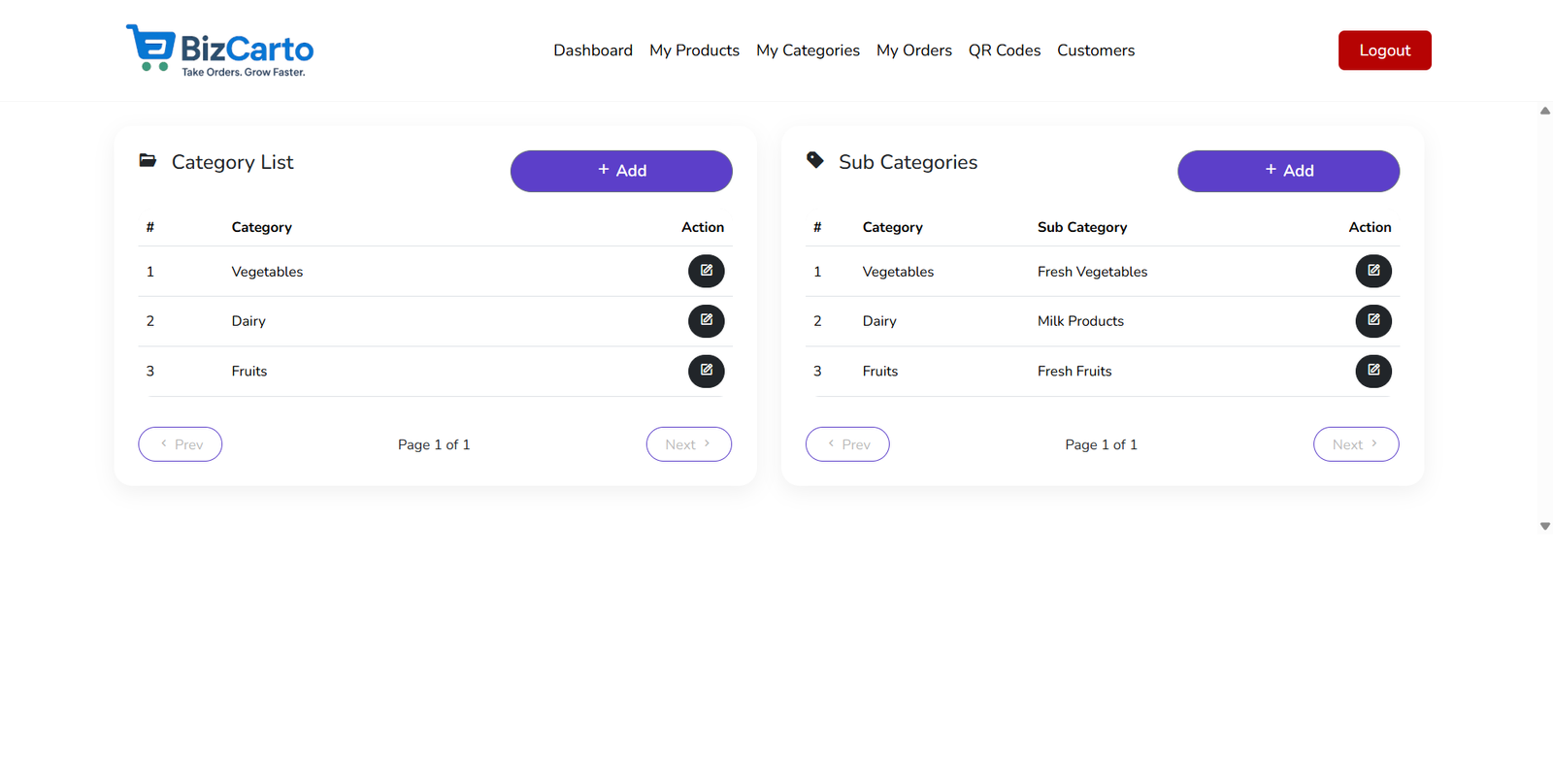The width and height of the screenshot is (1553, 784).
Task: Edit the Vegetables category
Action: 706,271
